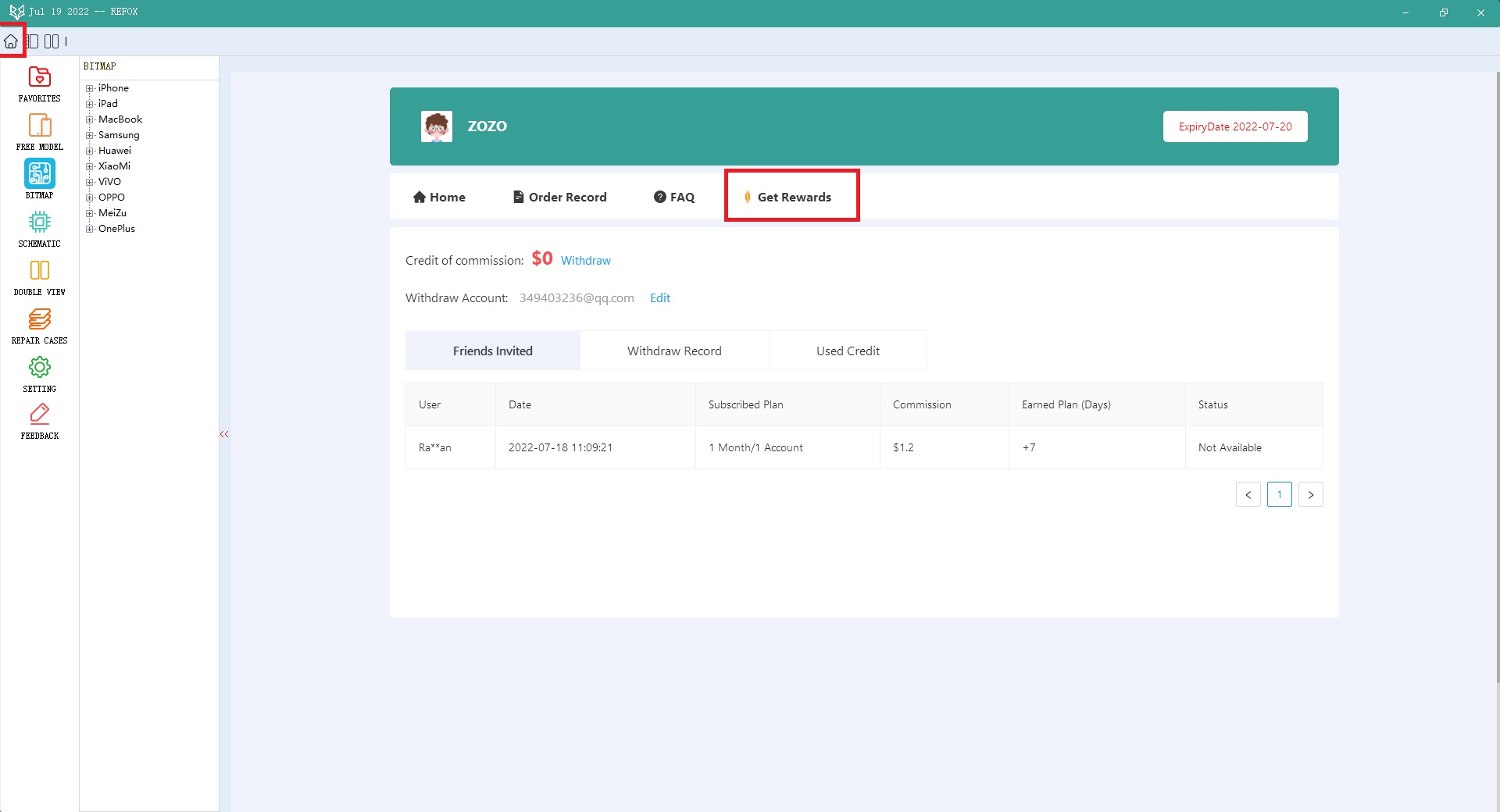
Task: Open the Repair Cases stack icon
Action: pyautogui.click(x=40, y=319)
